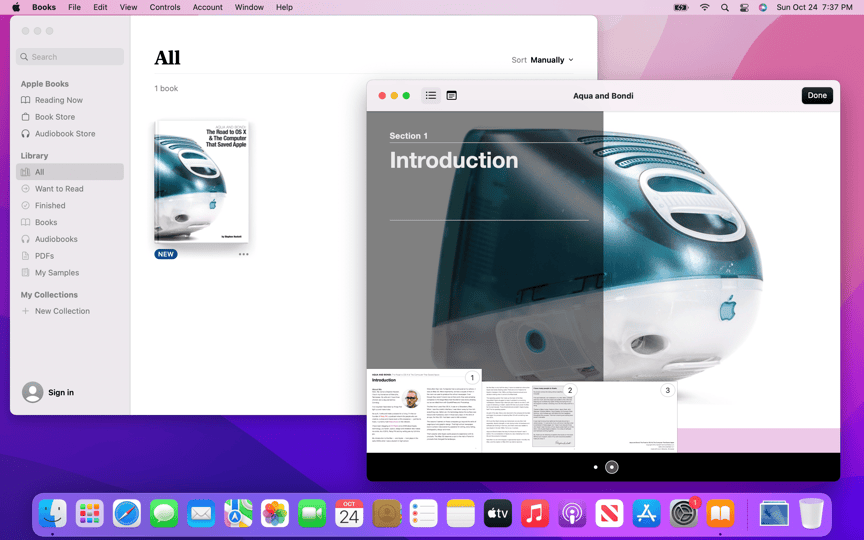
Task: Click the NEW badge under the book
Action: (166, 255)
